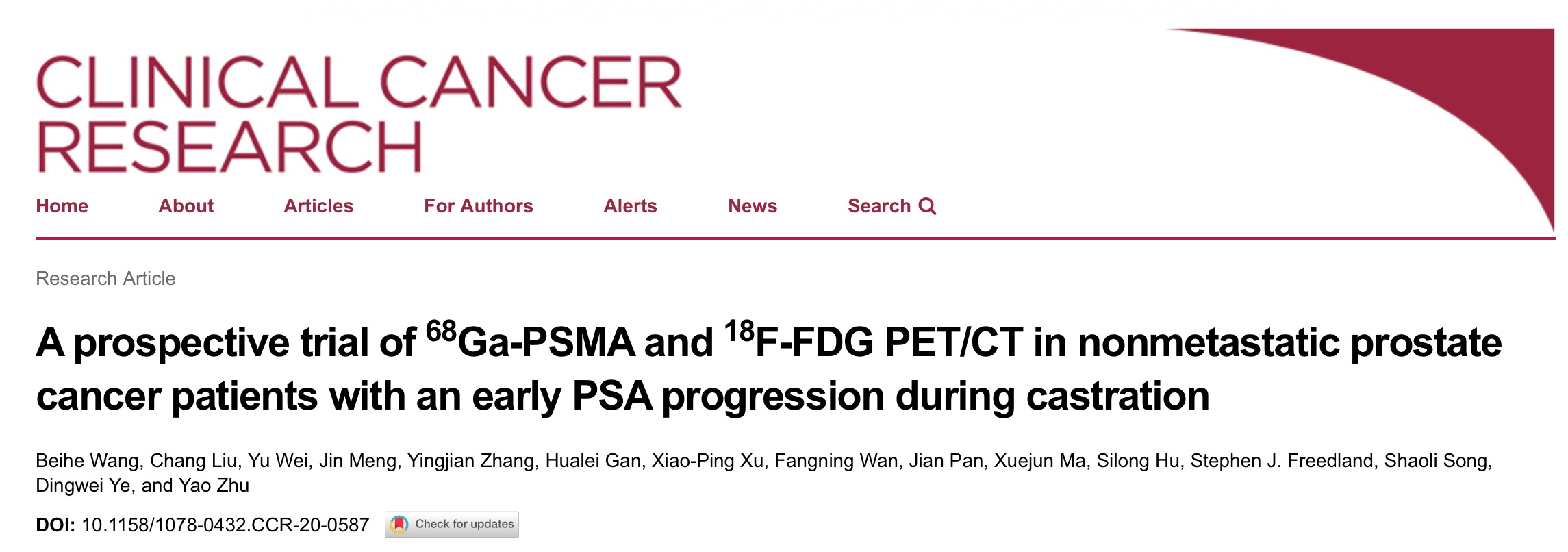
Task: Select For Authors in navigation
Action: tap(479, 206)
